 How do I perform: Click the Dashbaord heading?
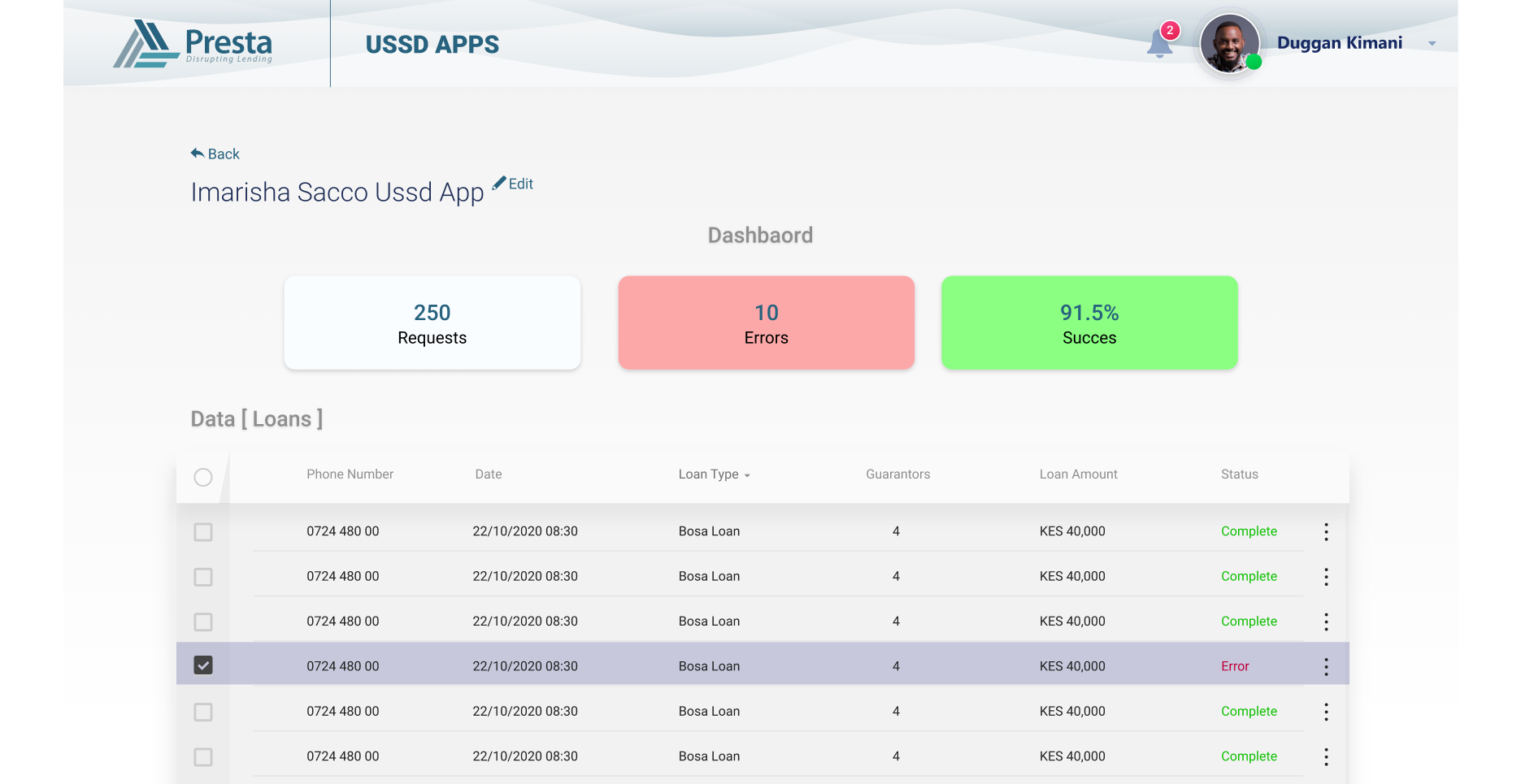pyautogui.click(x=760, y=235)
